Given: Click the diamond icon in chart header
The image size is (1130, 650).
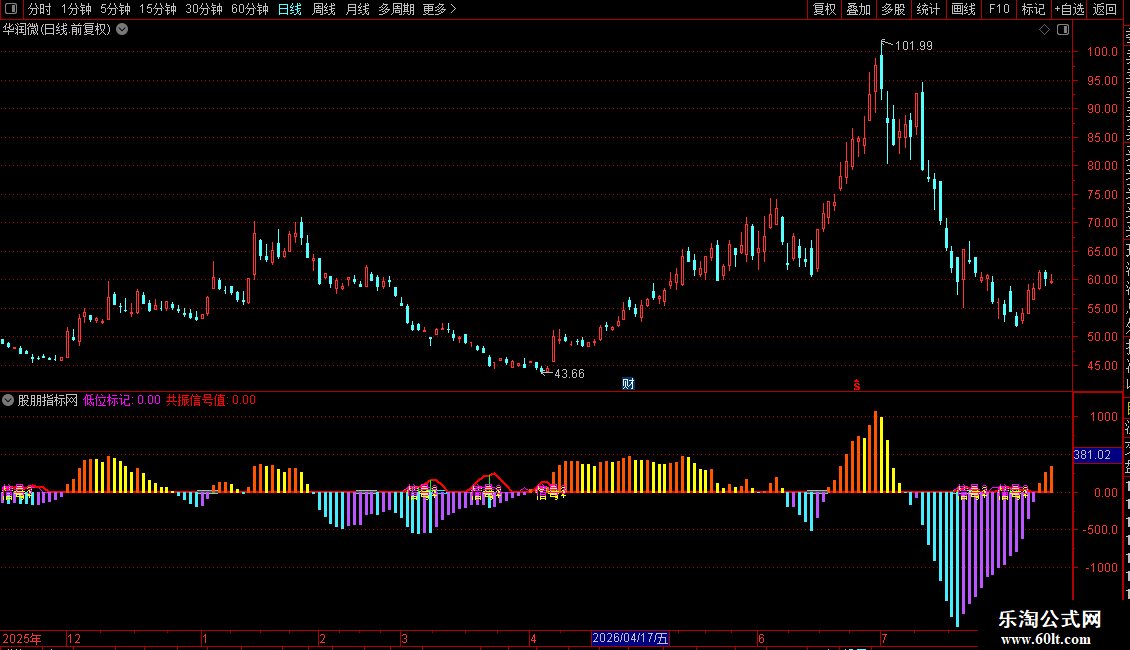Looking at the screenshot, I should tap(1044, 30).
